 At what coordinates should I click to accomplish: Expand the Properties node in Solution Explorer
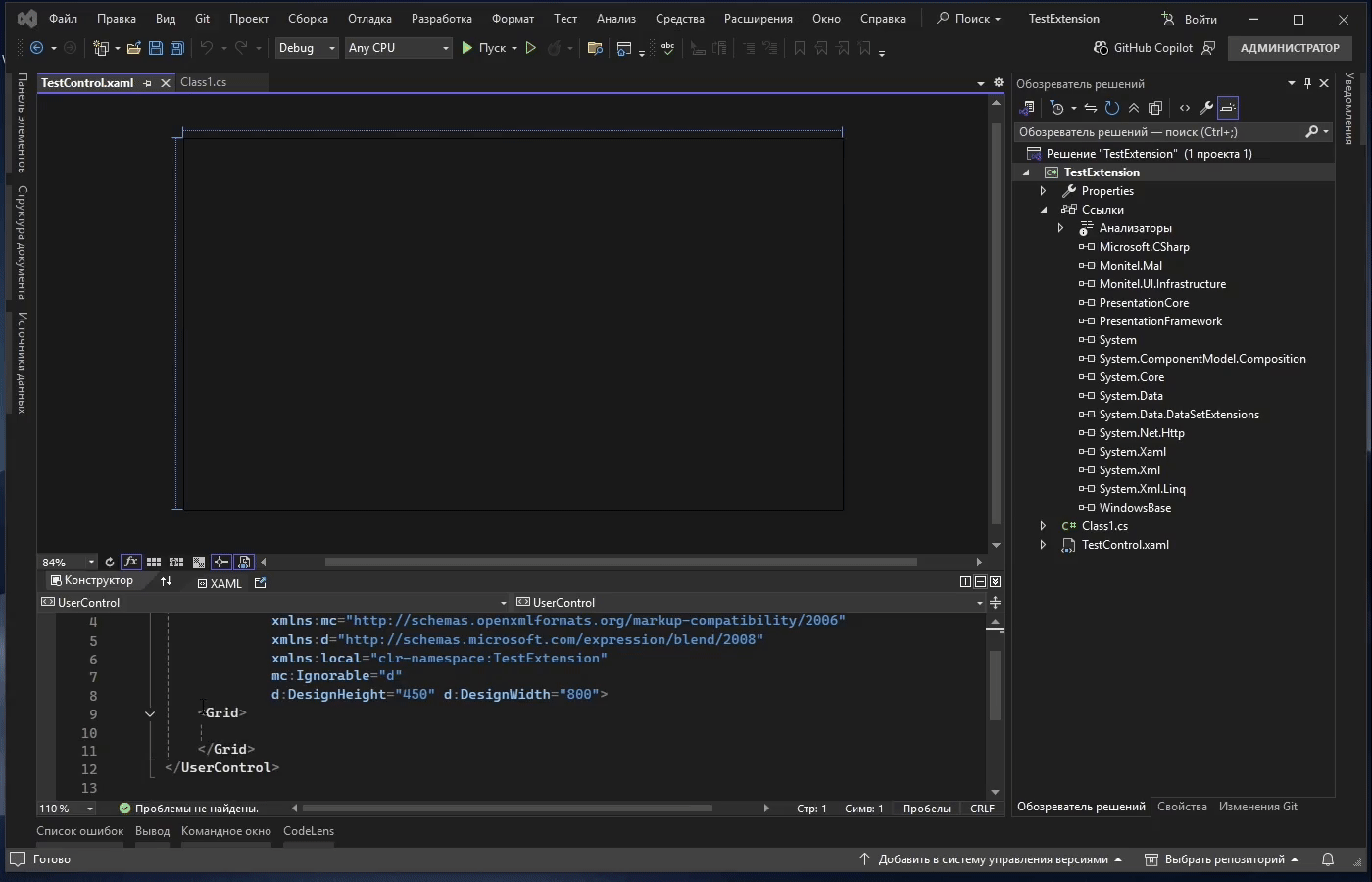pos(1044,191)
